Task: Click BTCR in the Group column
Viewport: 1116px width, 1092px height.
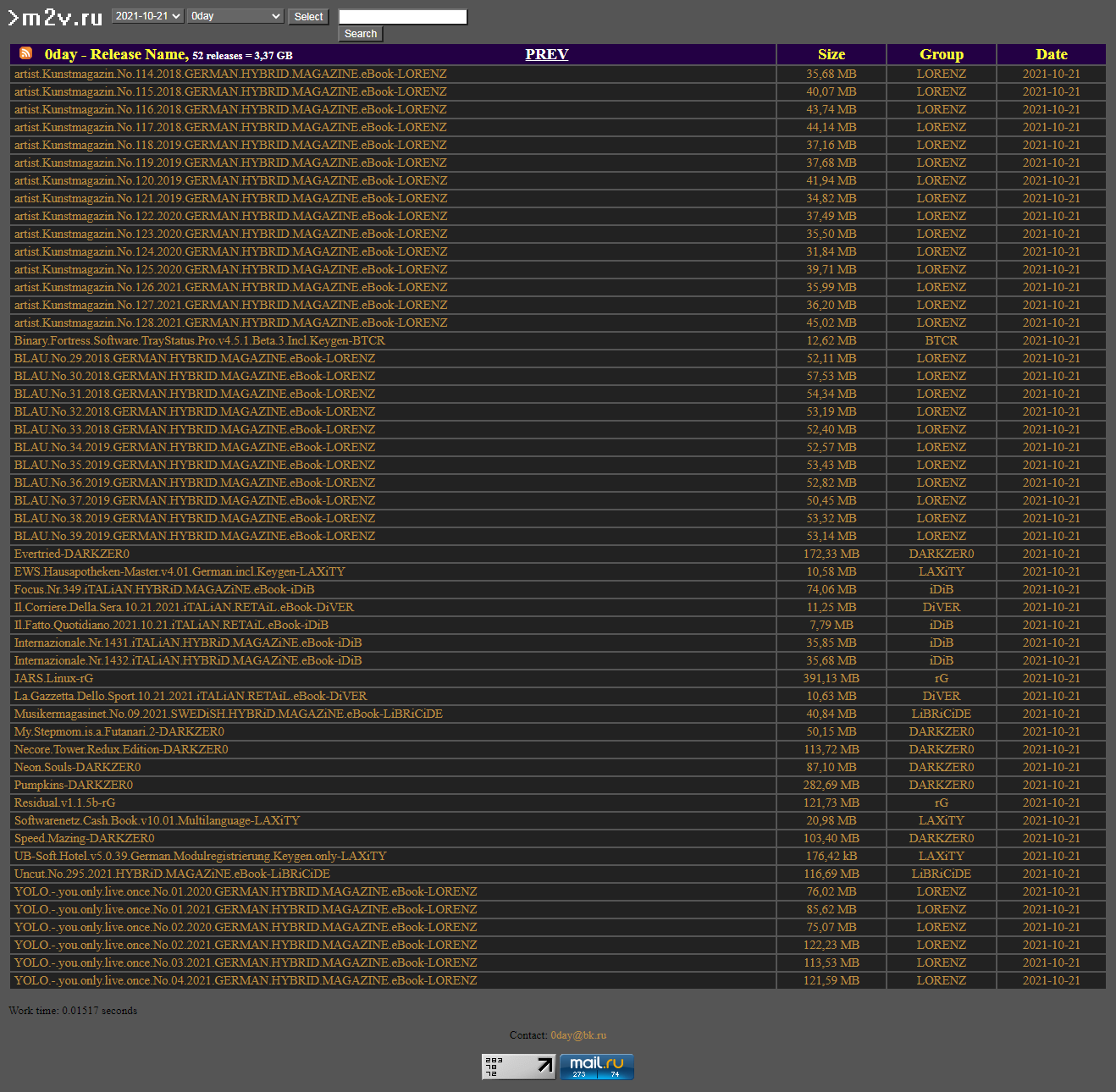Action: tap(942, 340)
